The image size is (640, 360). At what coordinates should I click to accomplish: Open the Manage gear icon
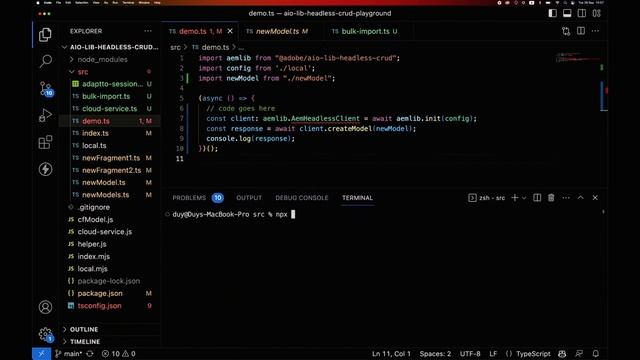45,334
